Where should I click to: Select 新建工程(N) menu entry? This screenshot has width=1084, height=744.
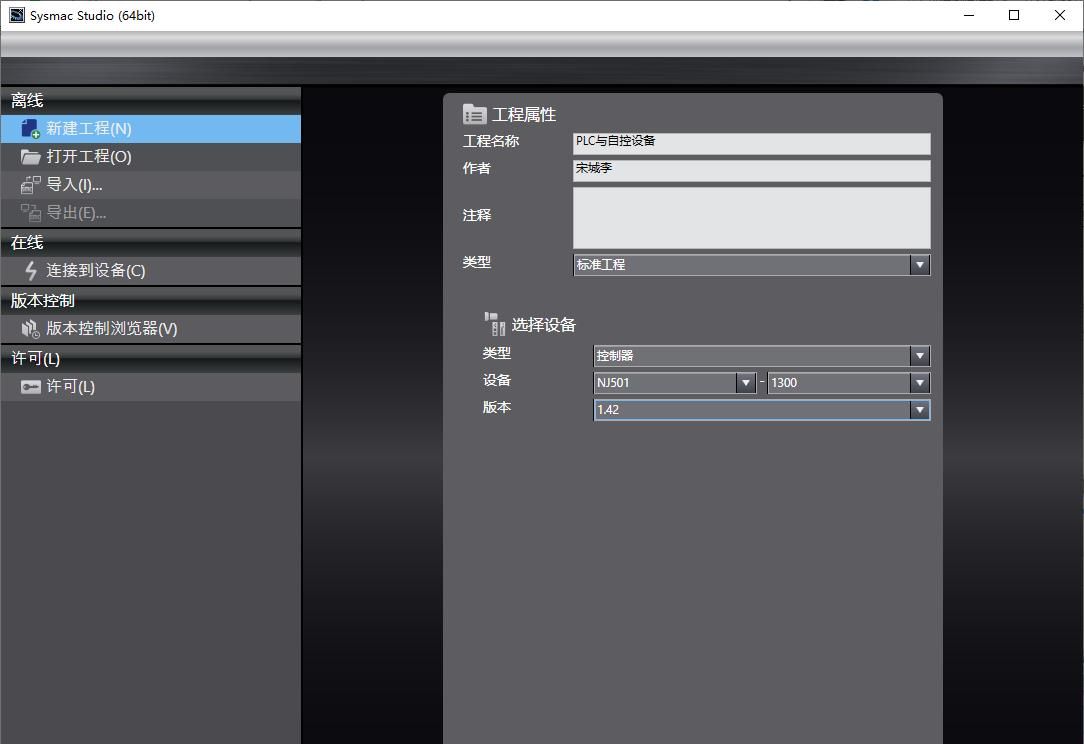click(151, 129)
